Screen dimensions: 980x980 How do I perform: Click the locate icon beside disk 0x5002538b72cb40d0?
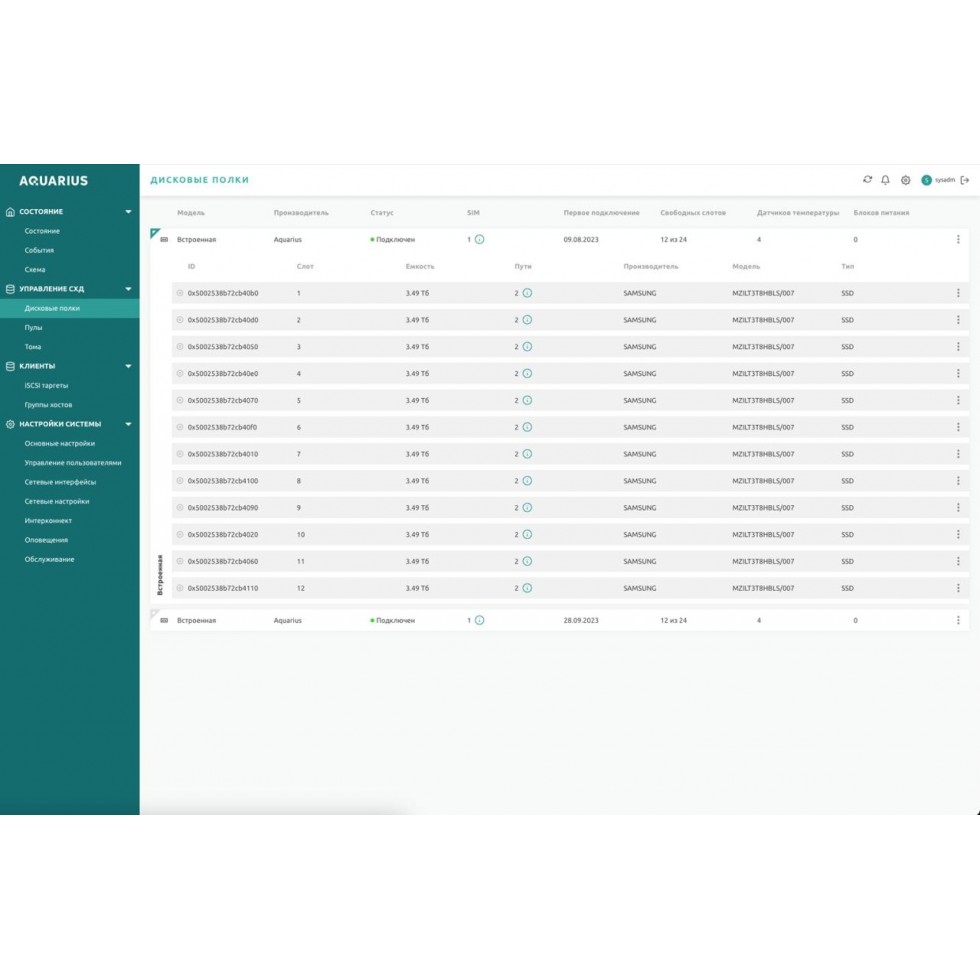coord(180,320)
